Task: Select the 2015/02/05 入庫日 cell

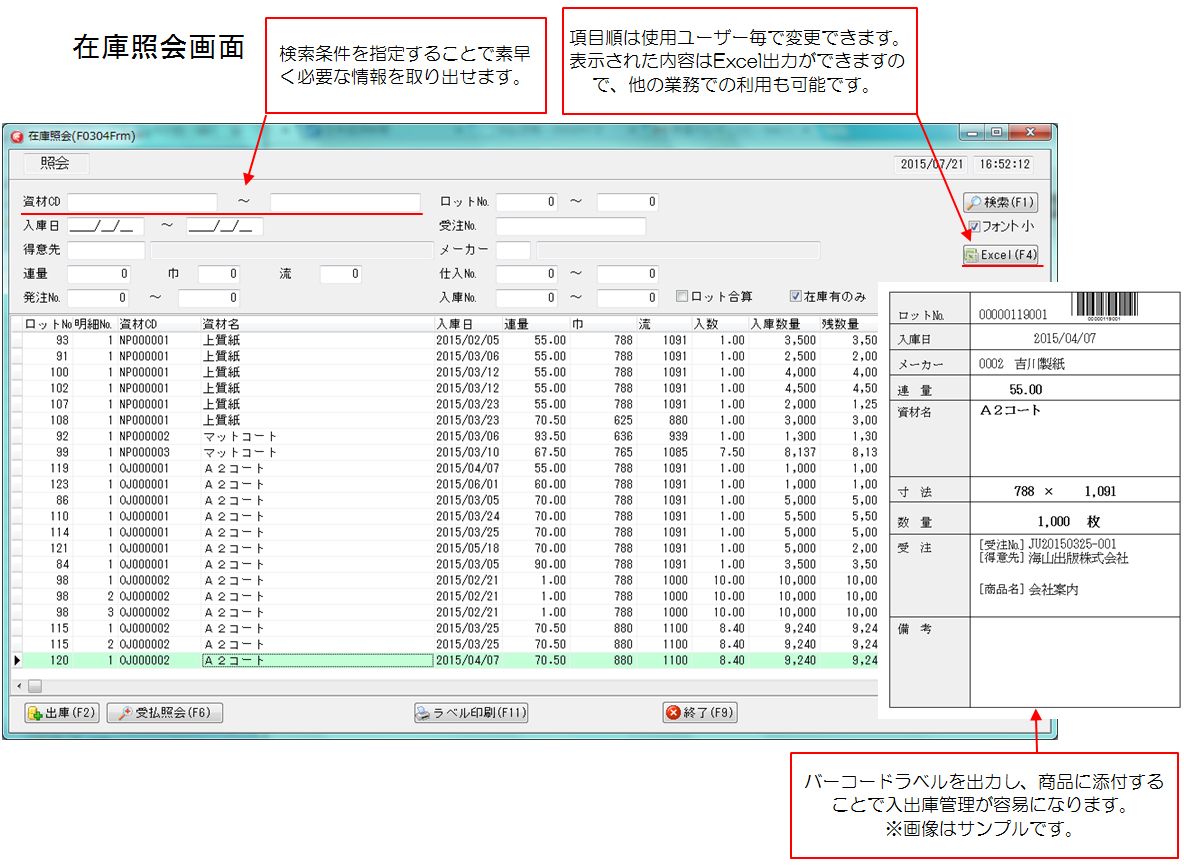Action: click(x=467, y=340)
